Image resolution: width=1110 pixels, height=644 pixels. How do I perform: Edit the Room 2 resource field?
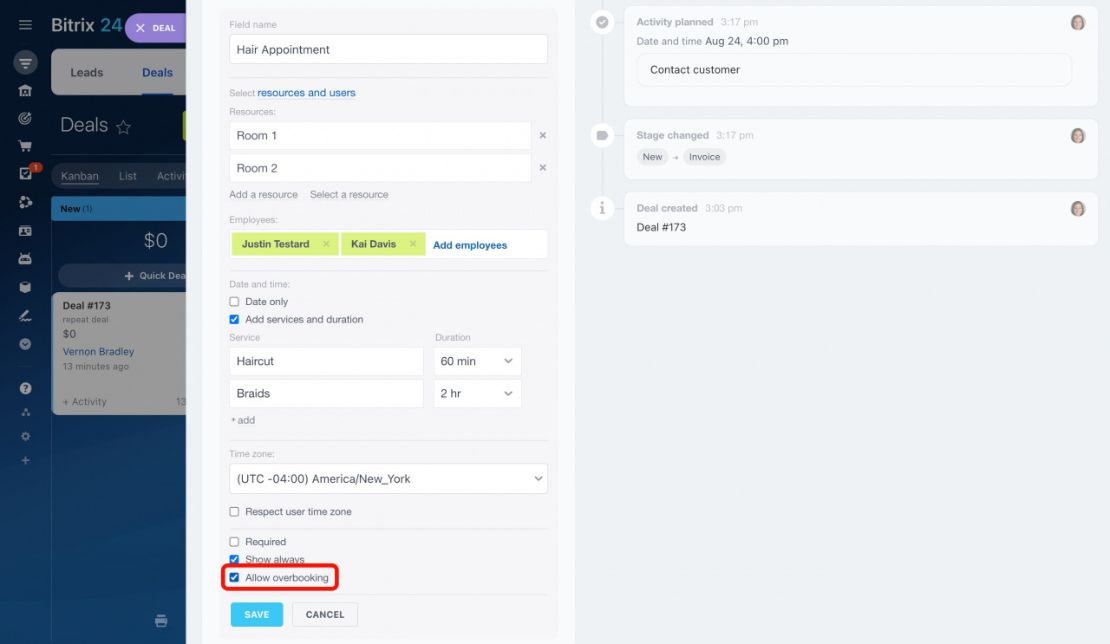(380, 168)
